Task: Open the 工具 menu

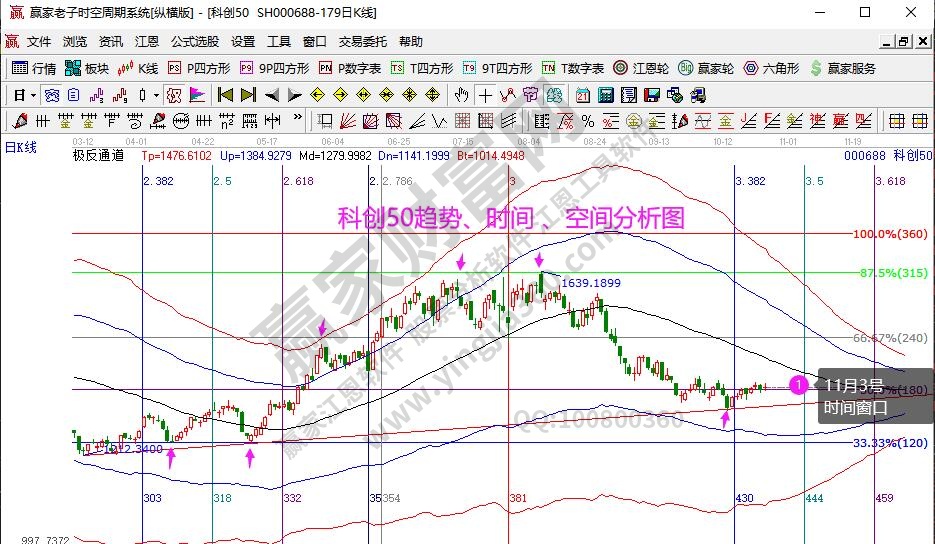Action: pos(278,42)
